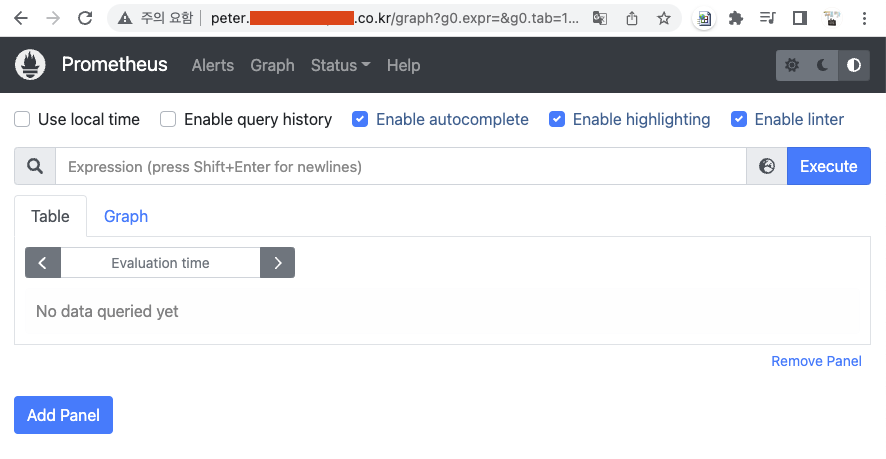
Task: Click the Evaluation time field
Action: pos(160,263)
